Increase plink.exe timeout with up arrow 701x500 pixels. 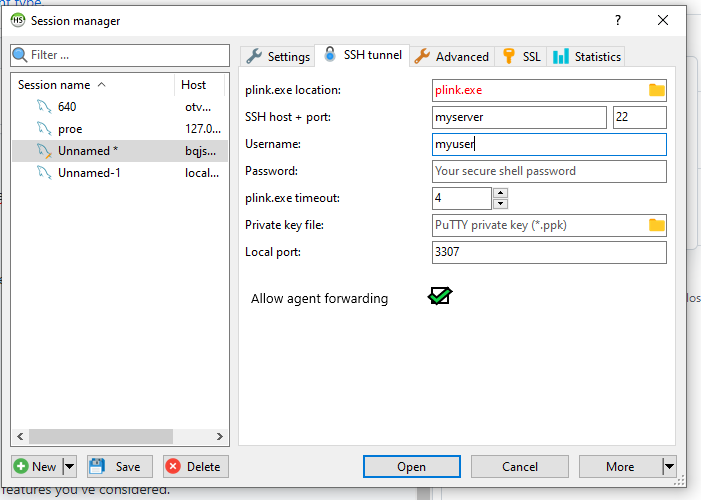500,193
